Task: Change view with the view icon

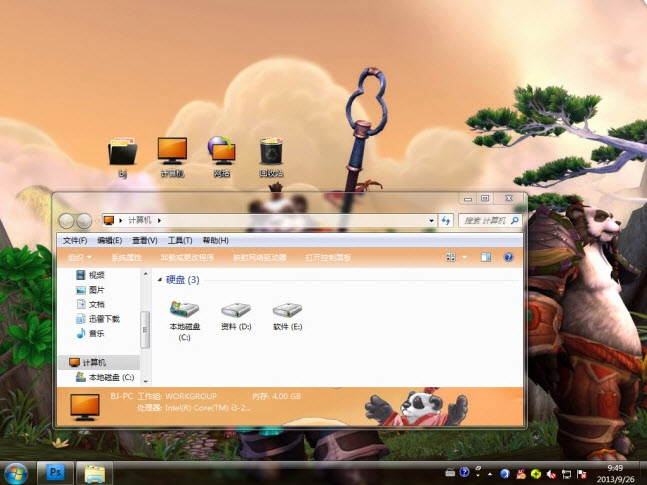Action: 451,257
